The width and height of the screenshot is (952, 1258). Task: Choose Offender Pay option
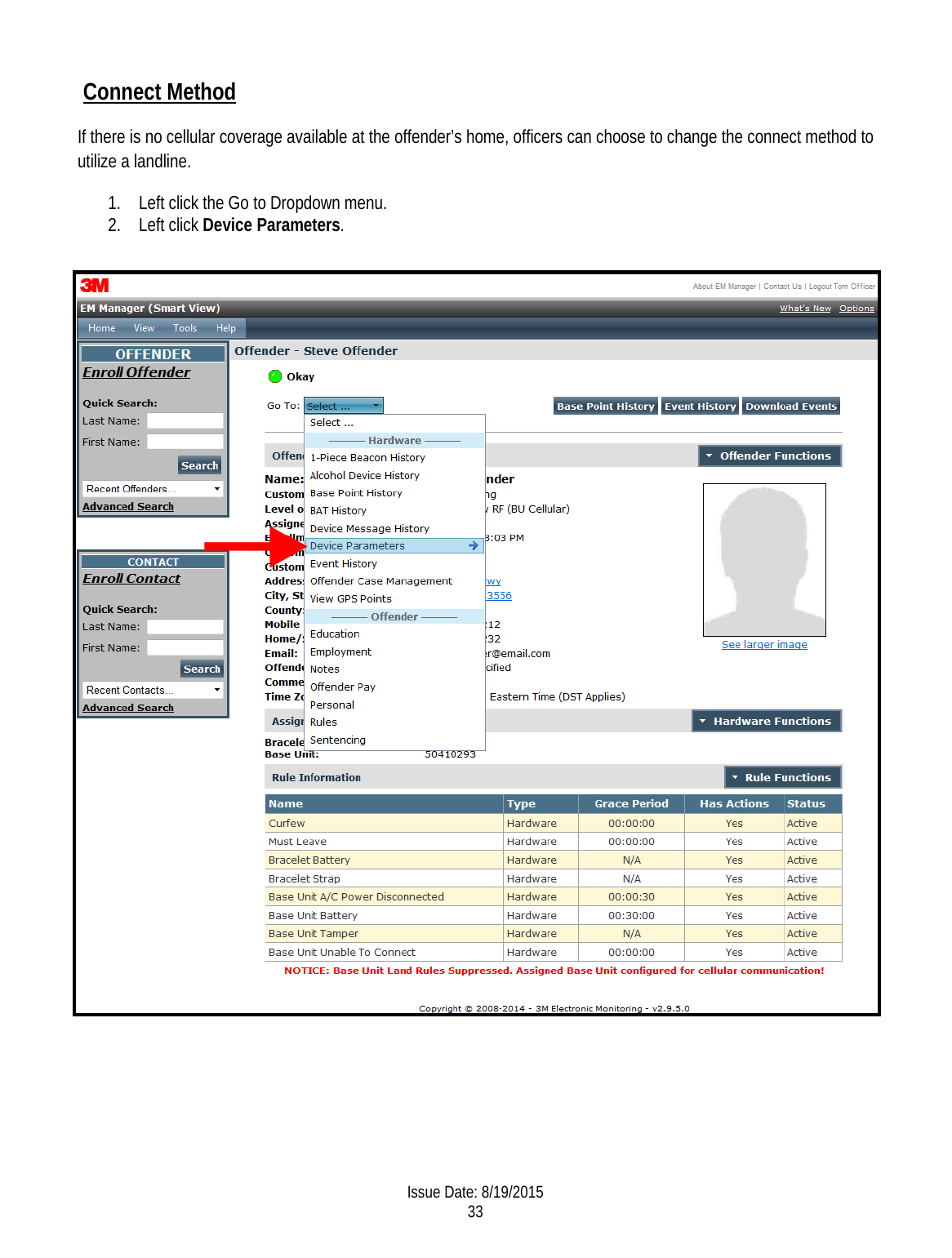(394, 687)
